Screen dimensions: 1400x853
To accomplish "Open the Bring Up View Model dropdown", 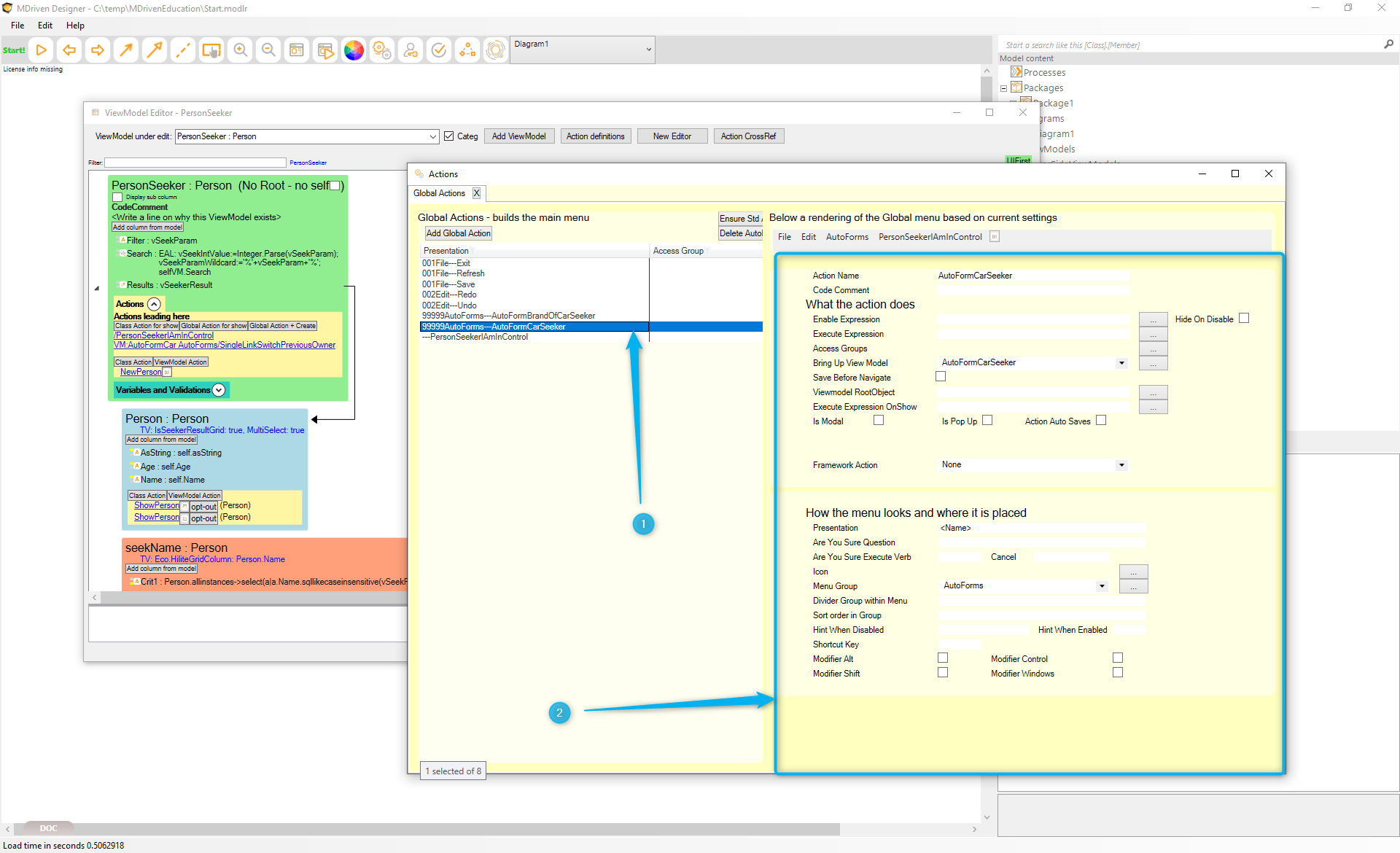I will click(x=1121, y=363).
